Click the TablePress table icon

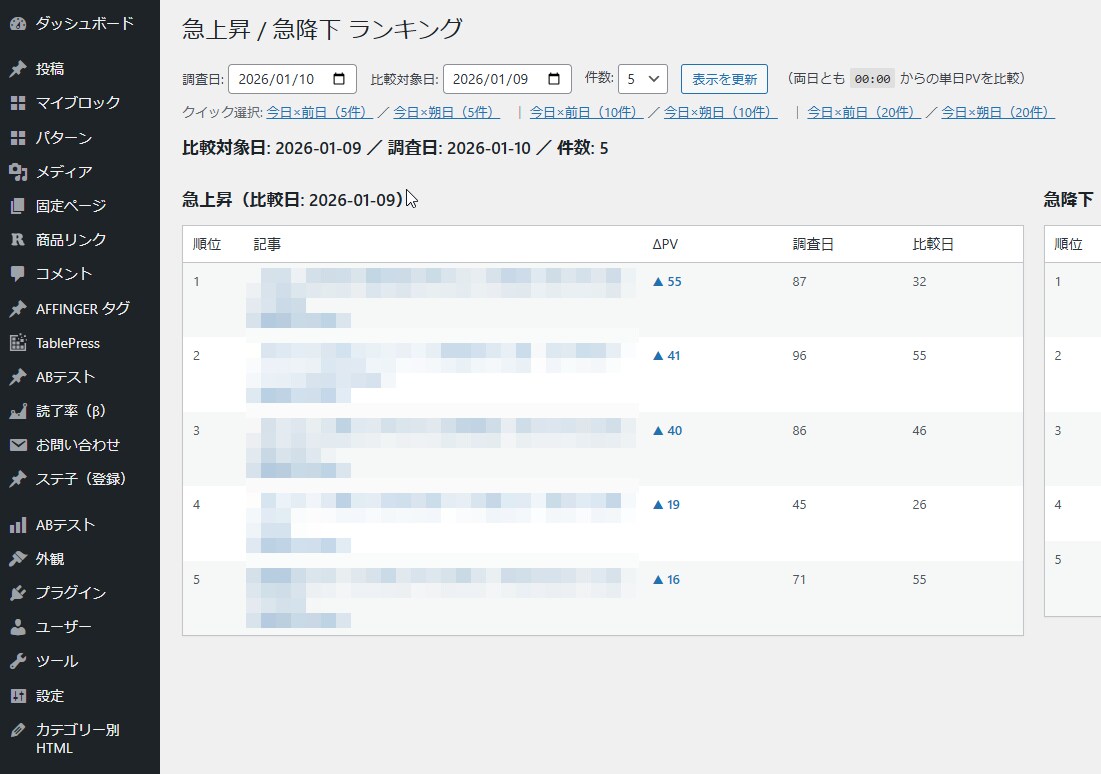(18, 343)
